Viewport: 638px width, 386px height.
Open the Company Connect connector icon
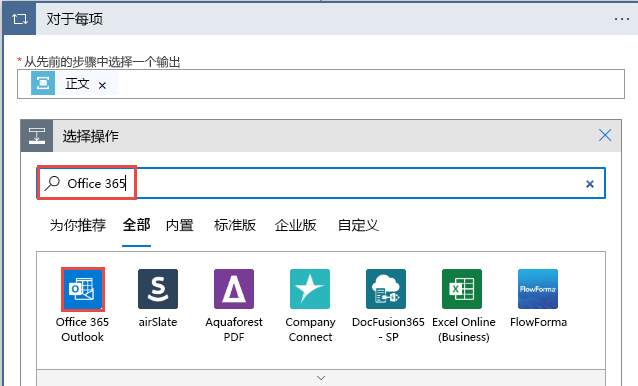(310, 289)
